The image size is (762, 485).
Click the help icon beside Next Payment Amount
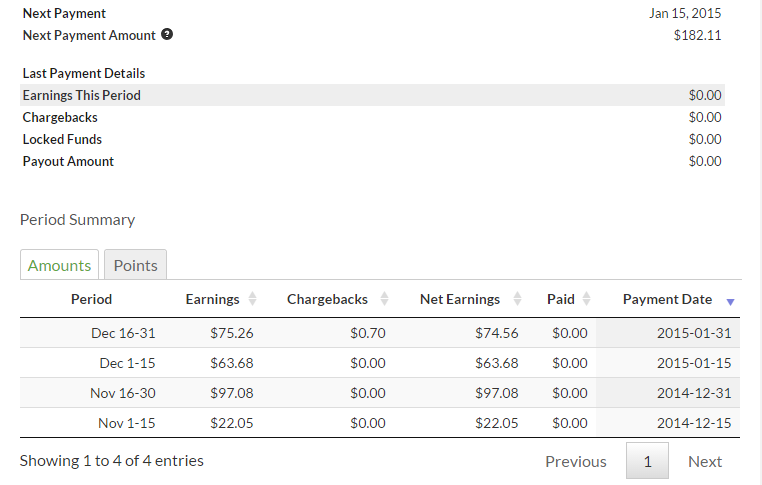(x=167, y=35)
